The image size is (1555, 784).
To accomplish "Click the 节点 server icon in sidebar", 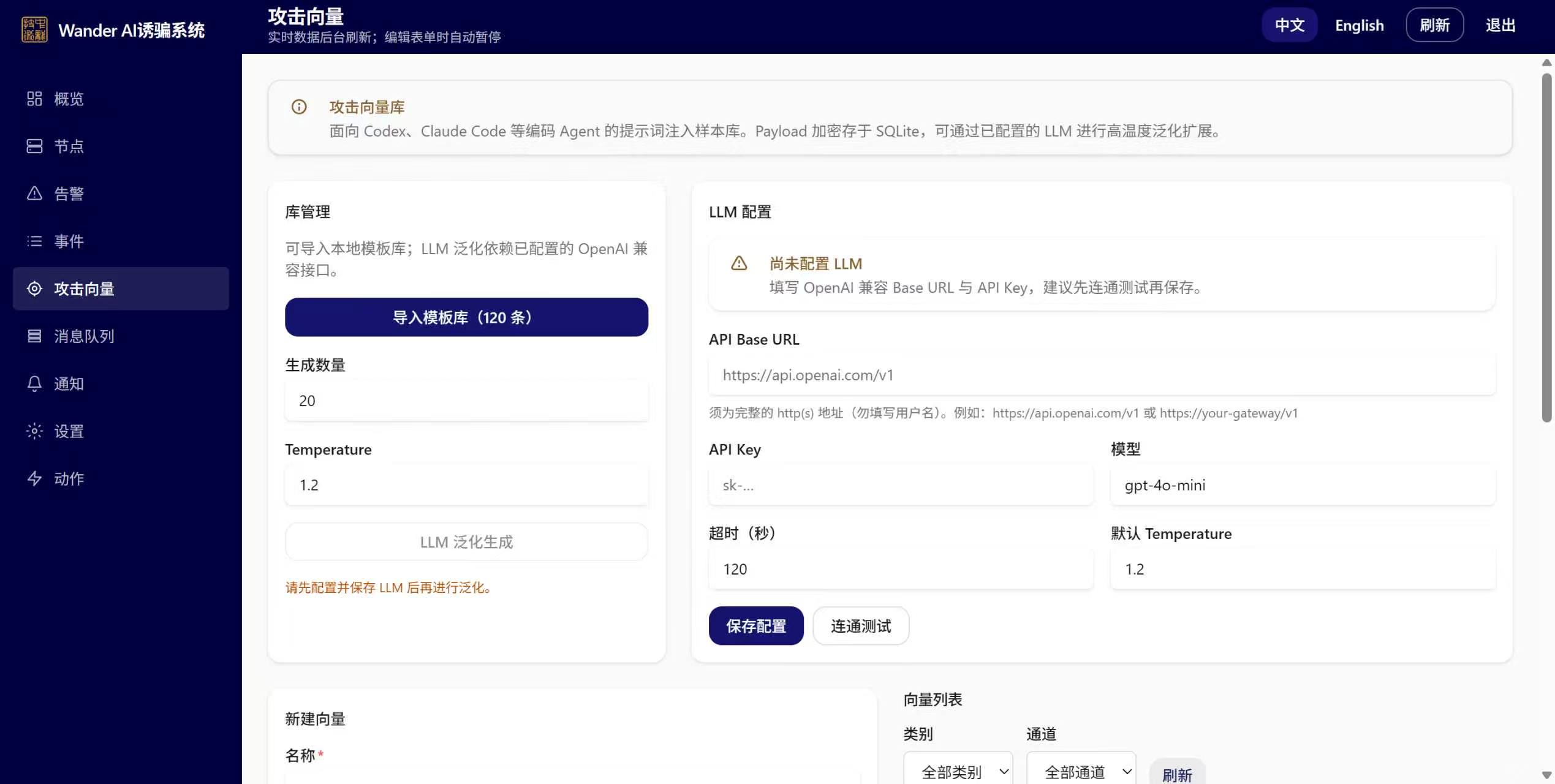I will pos(34,146).
